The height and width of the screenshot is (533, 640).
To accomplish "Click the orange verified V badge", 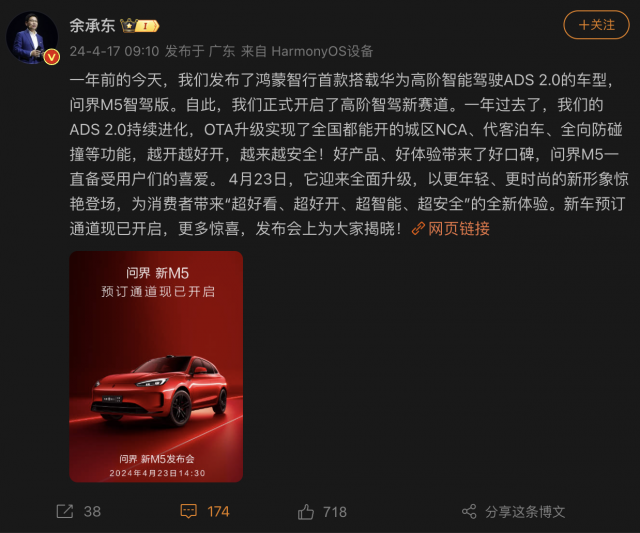I will click(52, 57).
